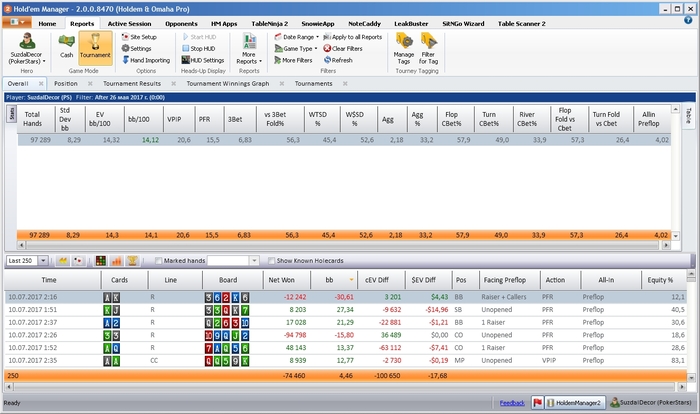Open Table Scanner 2 tab
The width and height of the screenshot is (700, 414).
[x=521, y=24]
